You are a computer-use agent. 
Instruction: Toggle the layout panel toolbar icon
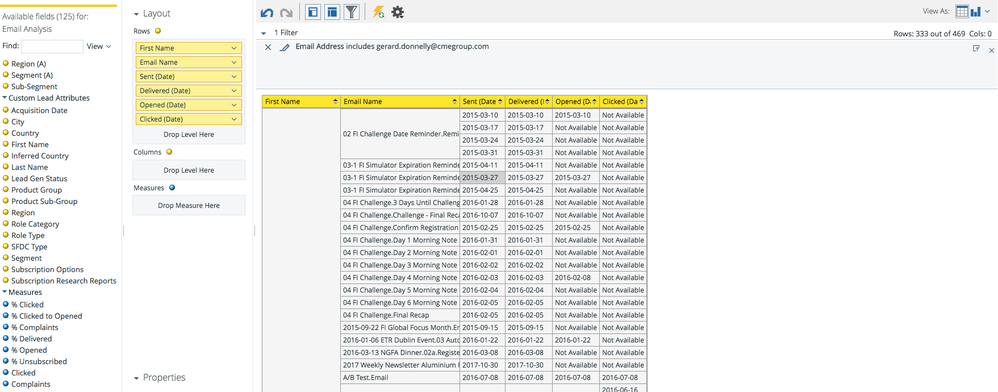(x=332, y=11)
